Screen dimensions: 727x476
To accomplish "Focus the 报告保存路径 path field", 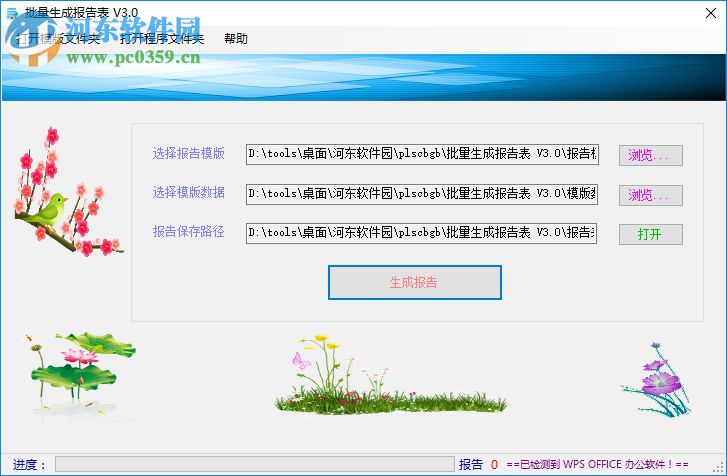I will click(x=421, y=233).
